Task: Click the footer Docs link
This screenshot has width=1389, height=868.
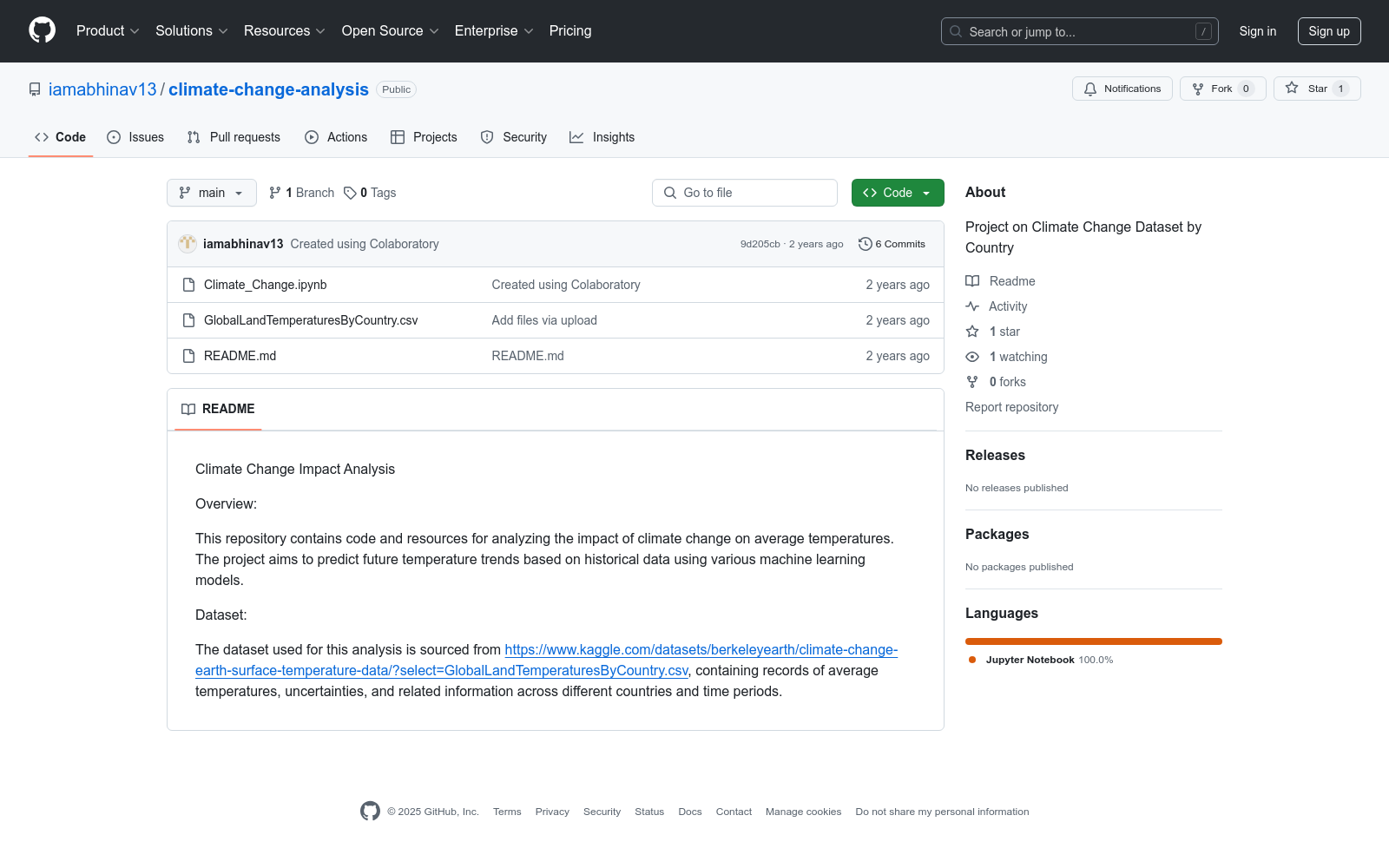Action: tap(690, 812)
